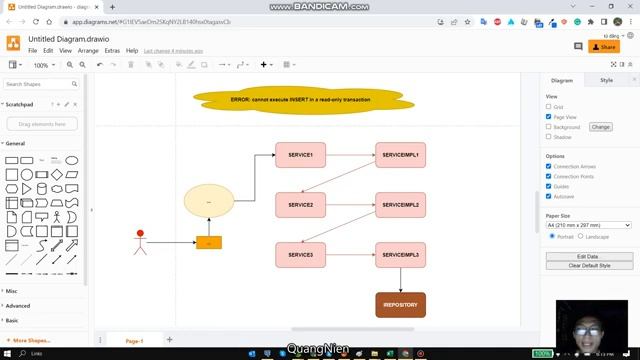Click More Shapes link
640x360 pixels.
pos(28,340)
